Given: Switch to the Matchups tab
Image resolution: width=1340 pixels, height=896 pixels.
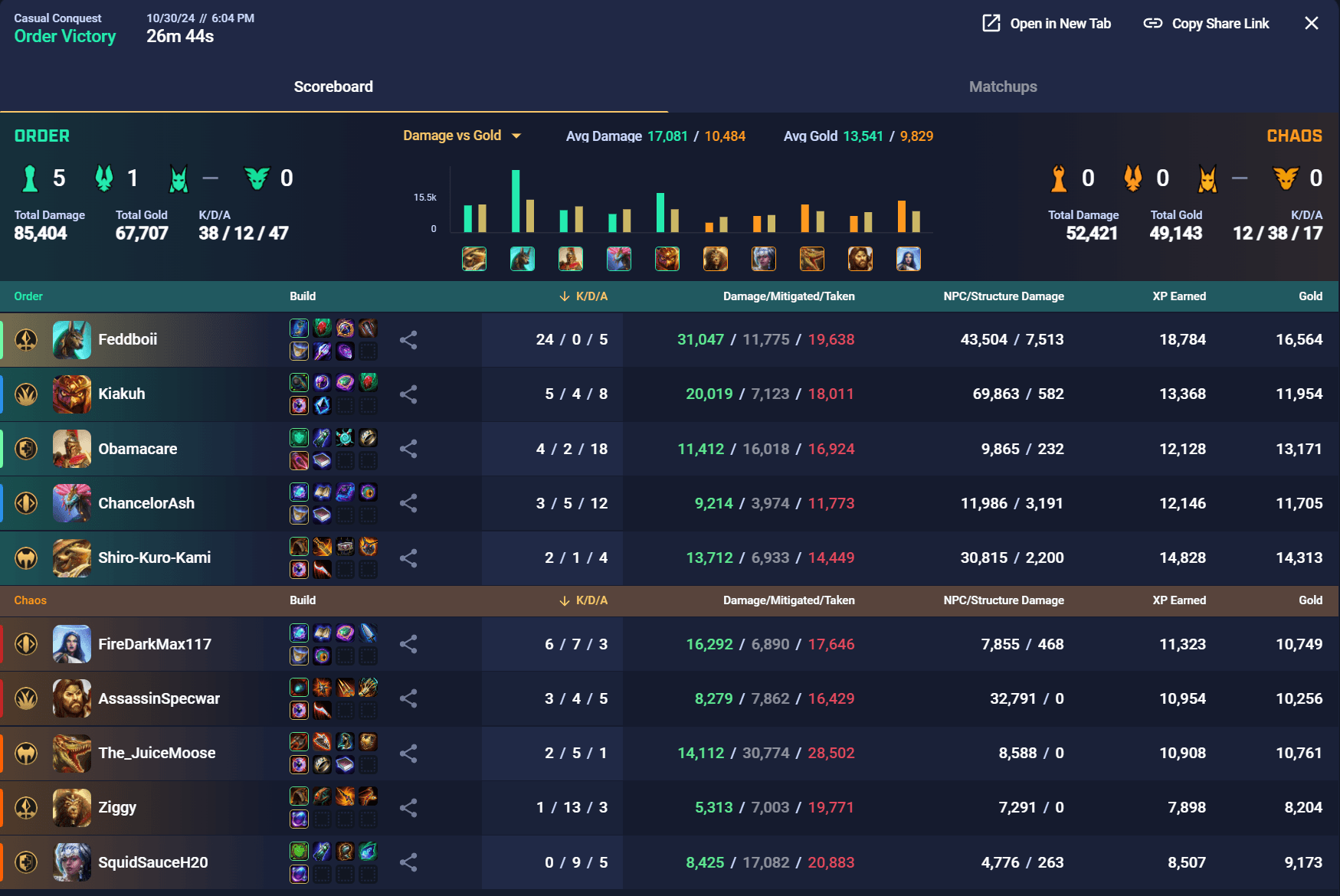Looking at the screenshot, I should pyautogui.click(x=1003, y=87).
